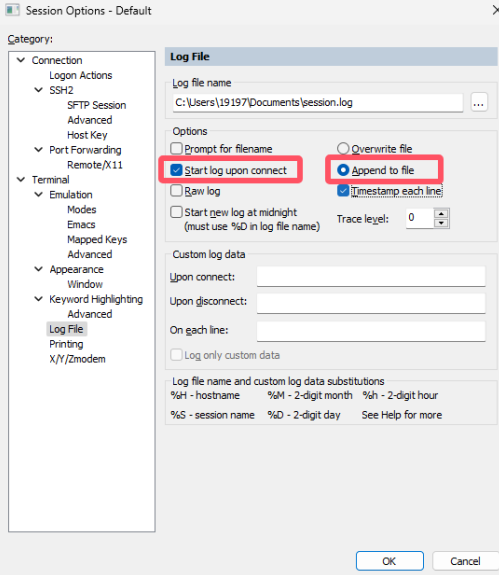Click the browse ellipsis button for log file
499x575 pixels.
[478, 102]
